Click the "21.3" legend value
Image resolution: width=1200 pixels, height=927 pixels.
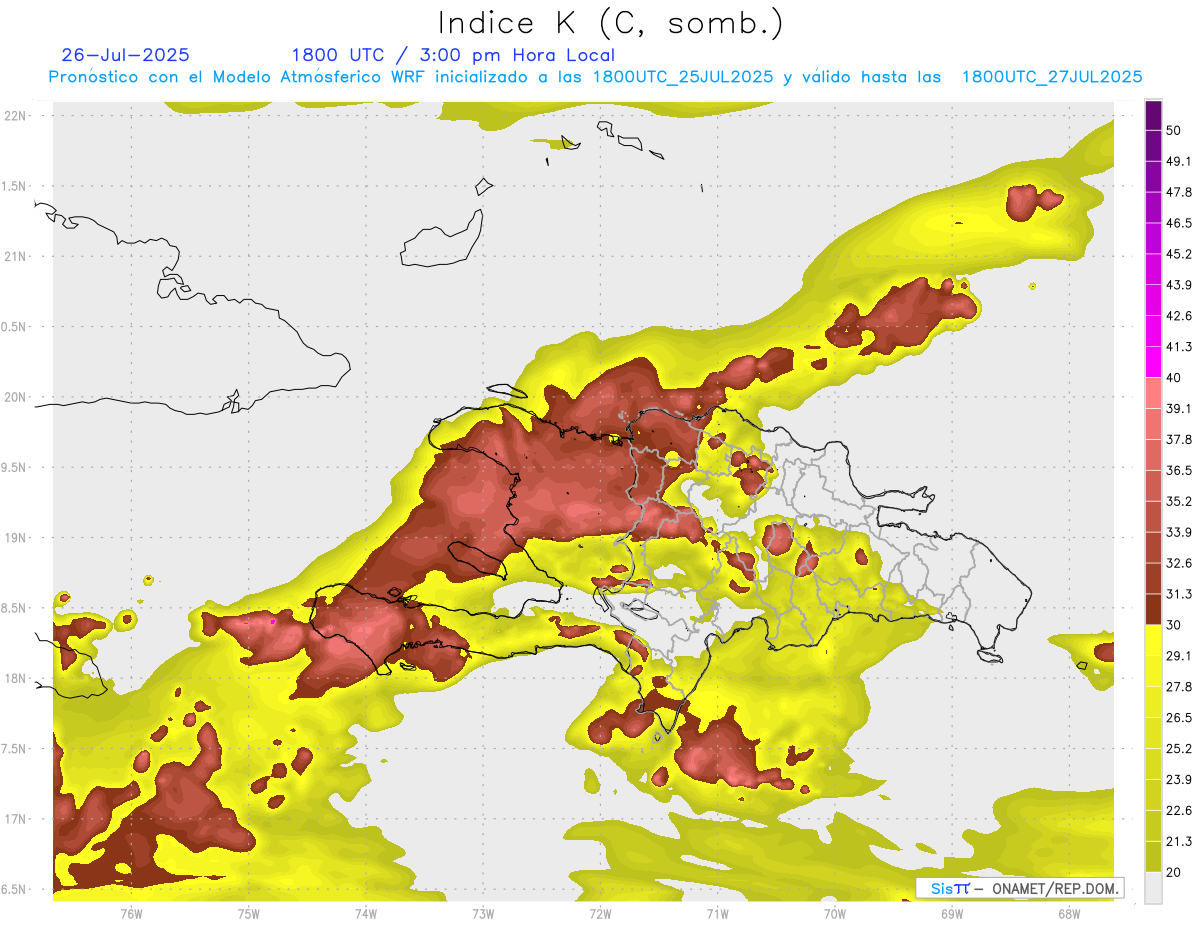click(x=1179, y=841)
